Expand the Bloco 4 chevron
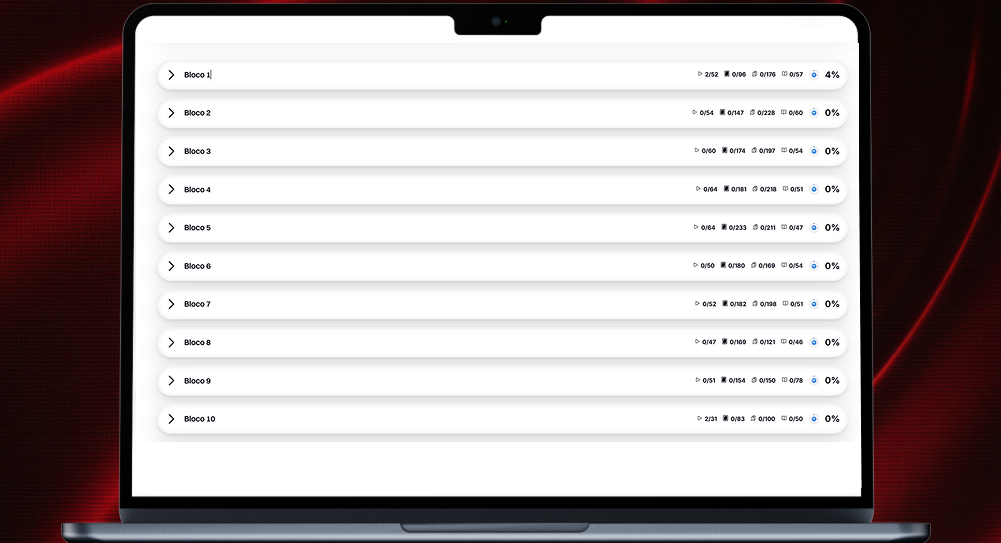1001x543 pixels. 171,190
